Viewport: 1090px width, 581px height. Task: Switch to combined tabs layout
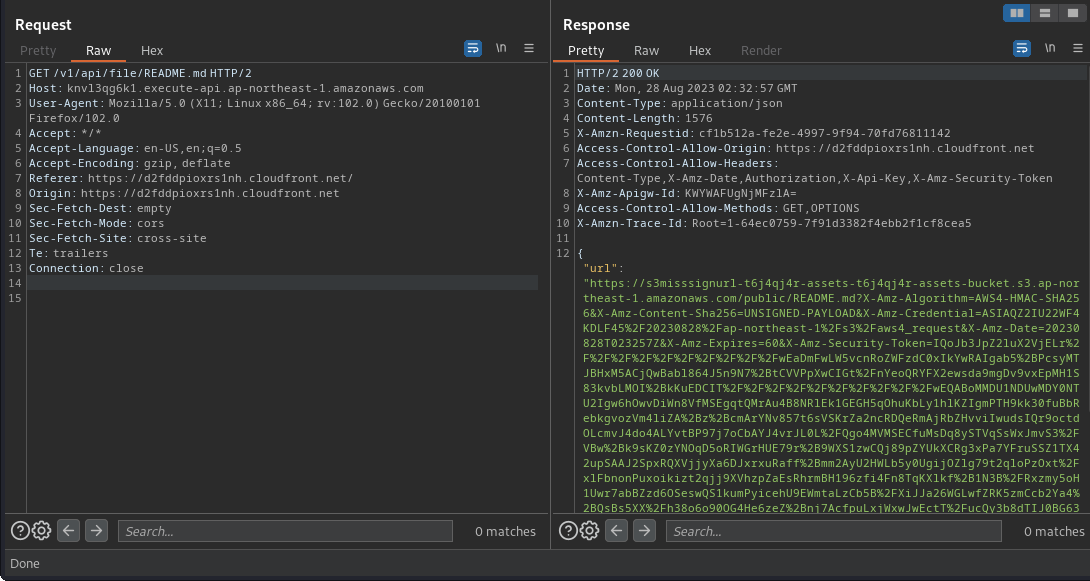[x=1071, y=13]
